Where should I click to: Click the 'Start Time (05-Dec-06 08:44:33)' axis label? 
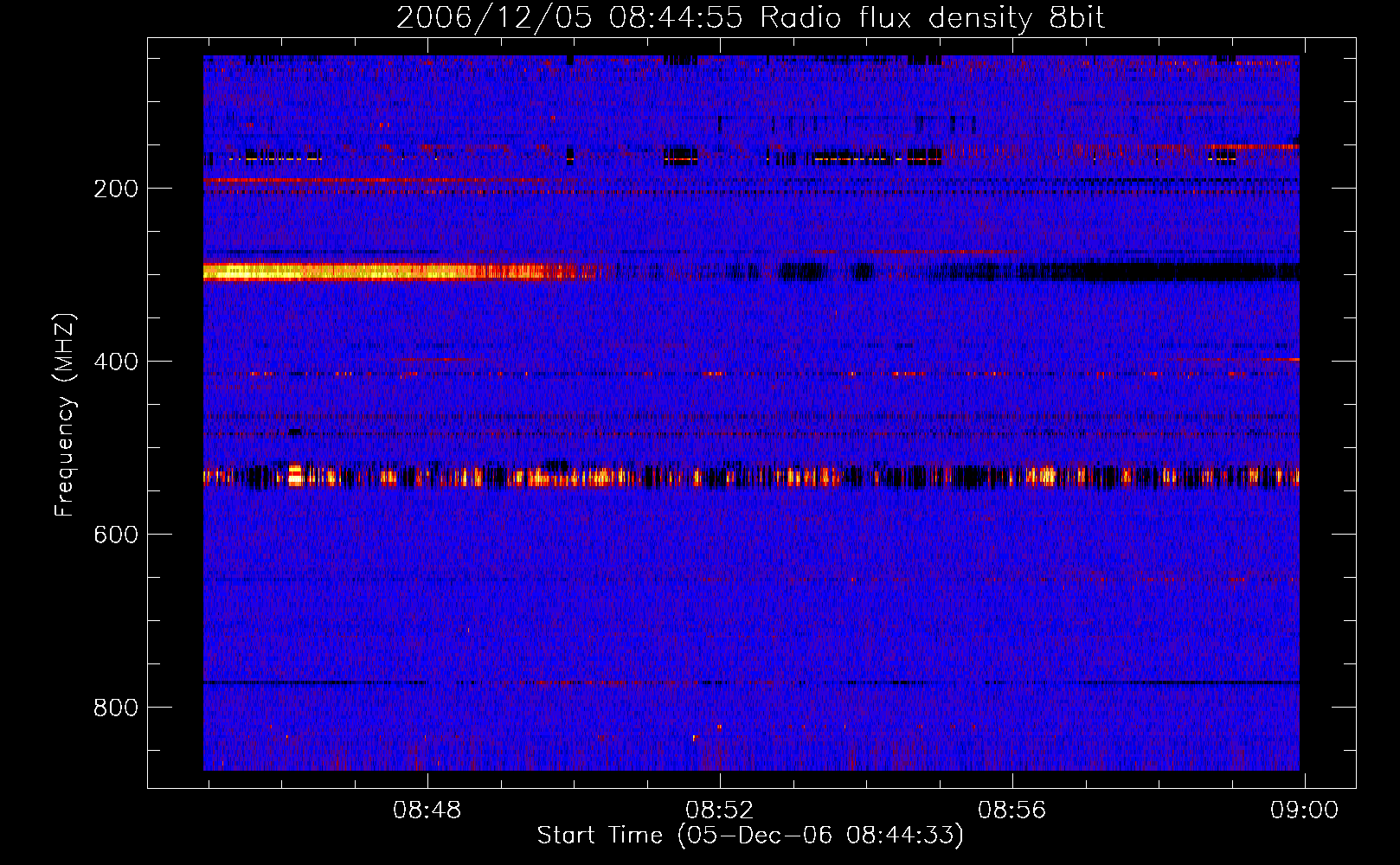click(x=750, y=836)
